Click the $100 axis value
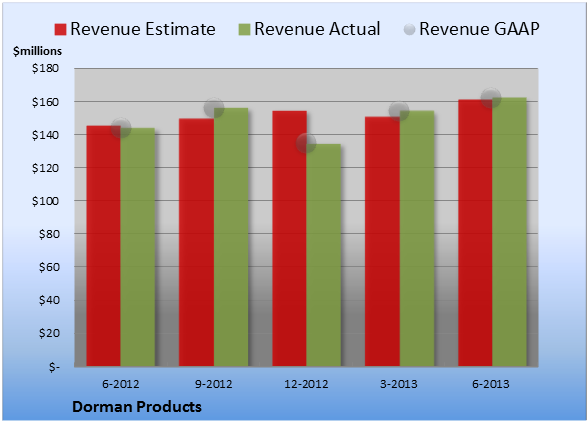 tap(45, 201)
